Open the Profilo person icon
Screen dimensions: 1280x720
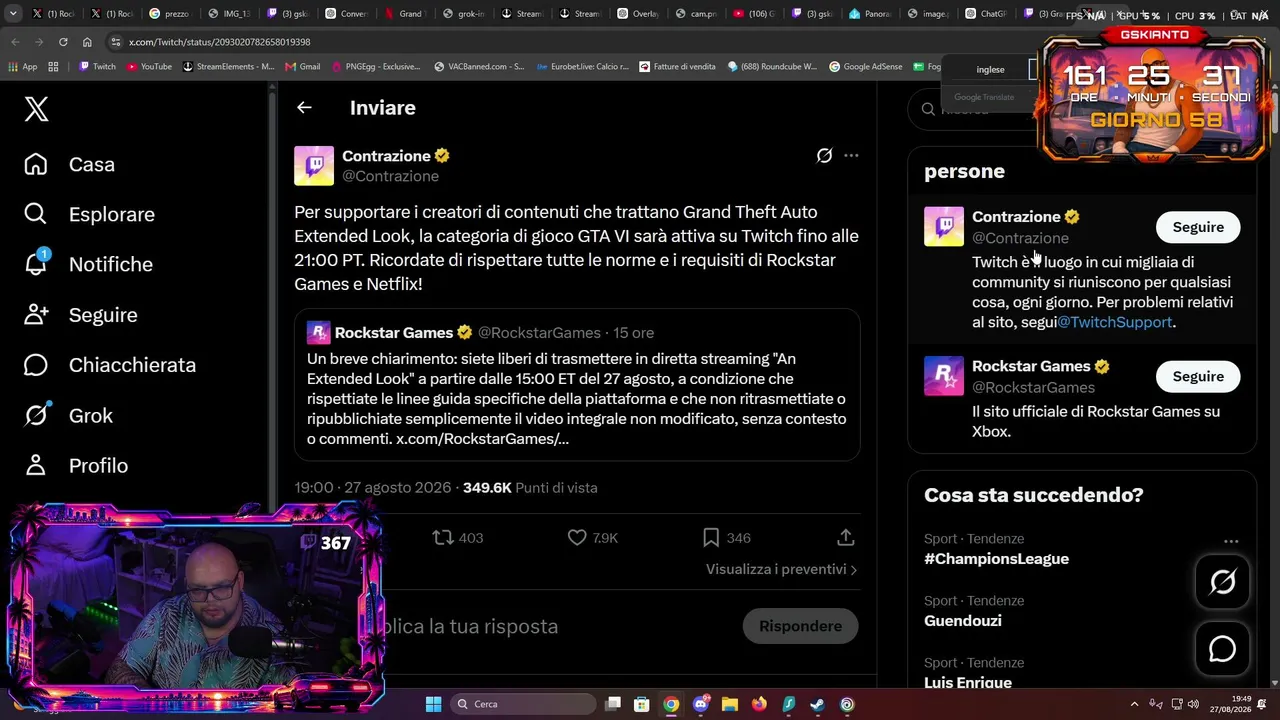pos(36,465)
